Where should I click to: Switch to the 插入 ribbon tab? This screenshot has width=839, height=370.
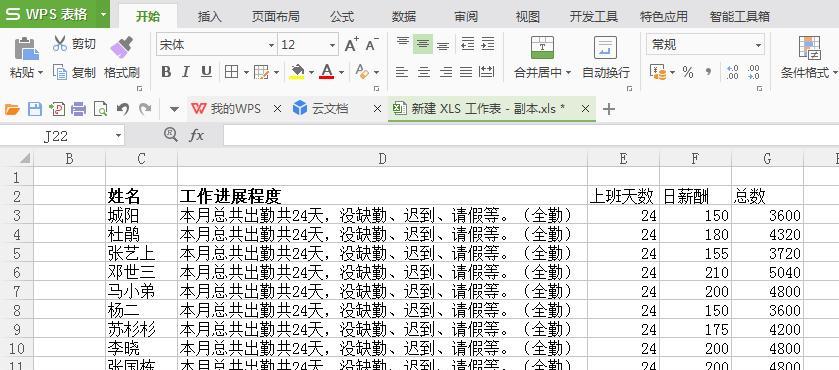(209, 17)
